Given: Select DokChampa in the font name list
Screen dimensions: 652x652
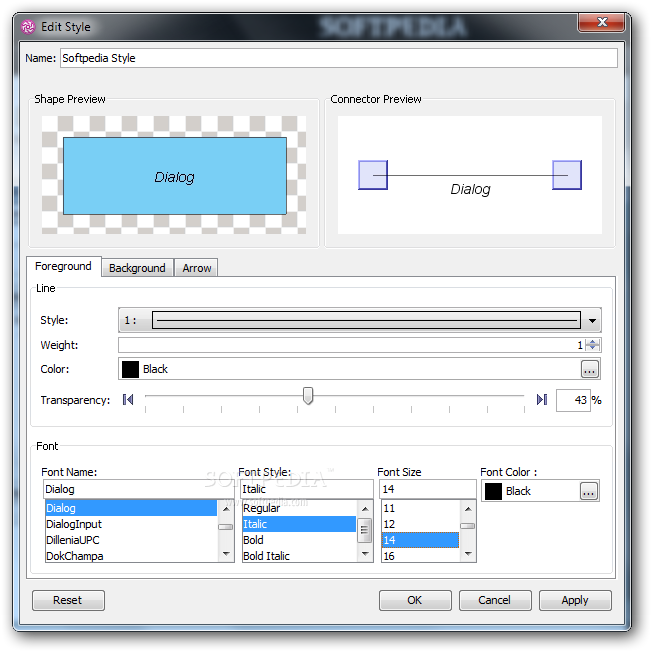Looking at the screenshot, I should point(131,556).
